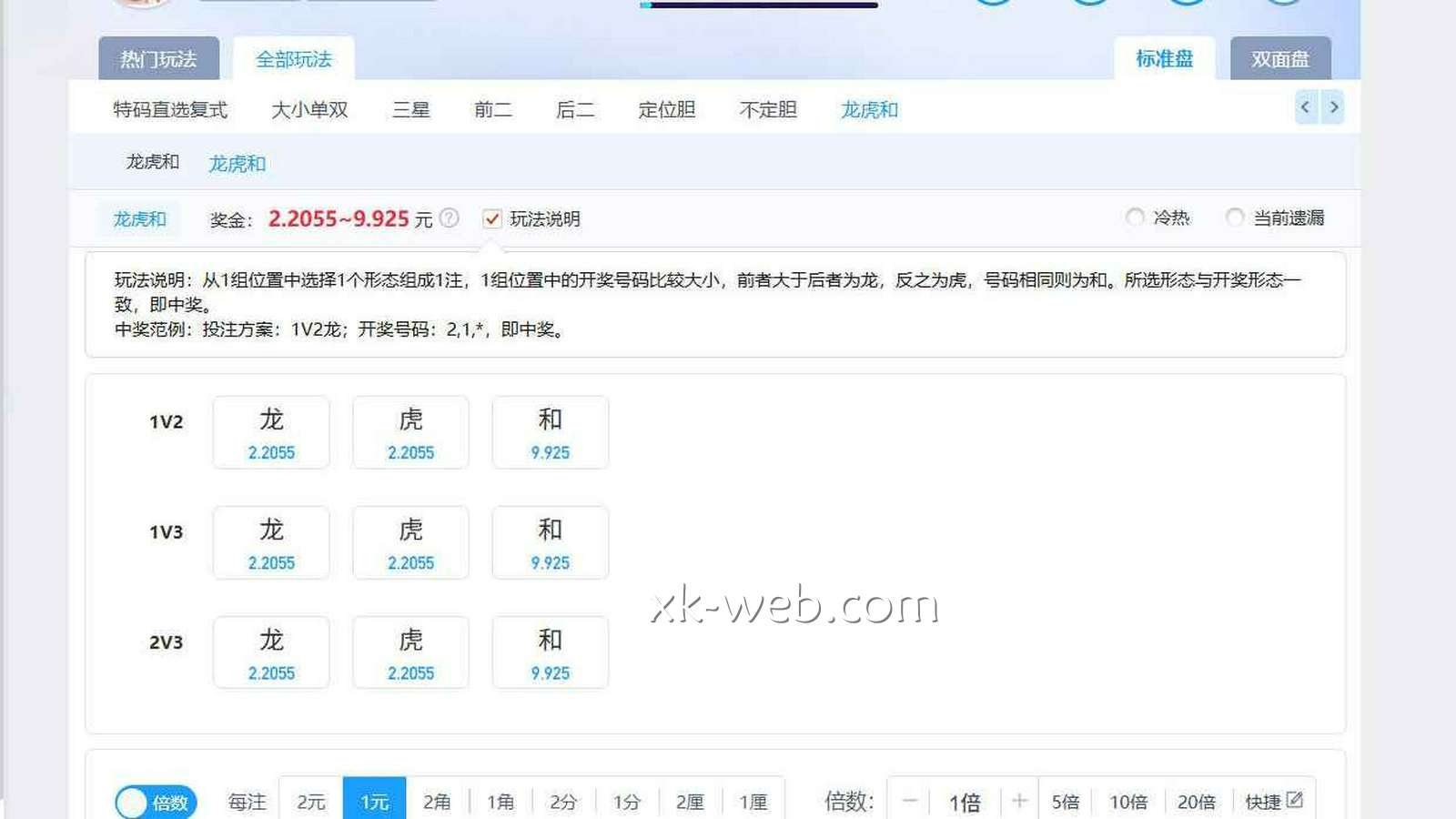The height and width of the screenshot is (819, 1456).
Task: Select the 双面盘 tab
Action: point(1280,59)
